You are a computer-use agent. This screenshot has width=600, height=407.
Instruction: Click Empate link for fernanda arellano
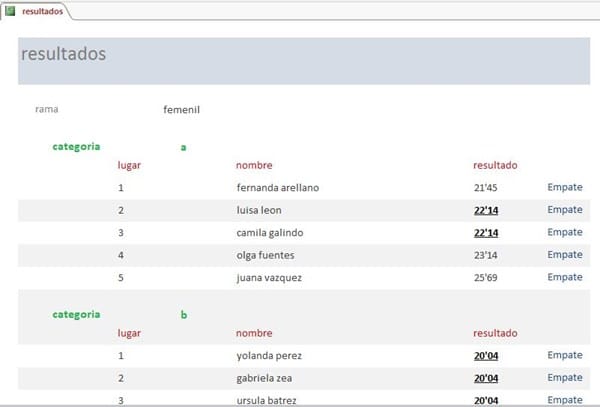click(565, 187)
